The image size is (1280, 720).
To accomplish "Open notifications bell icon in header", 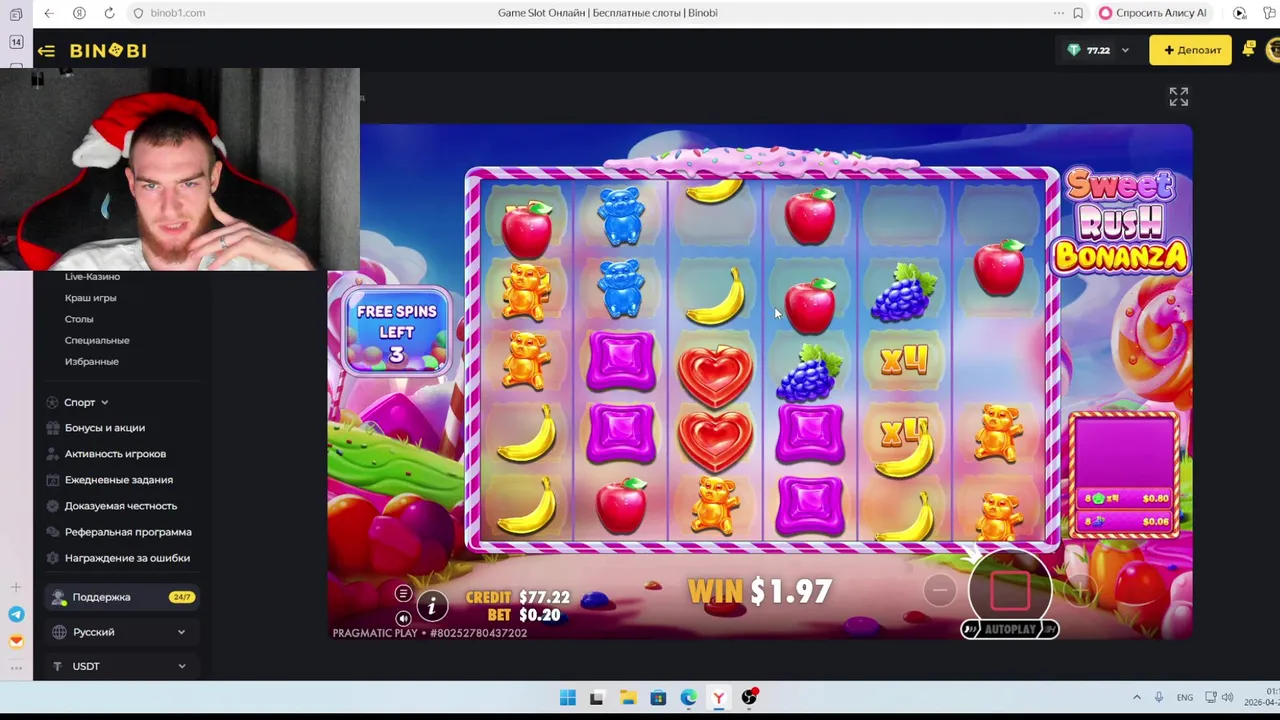I will 1248,49.
